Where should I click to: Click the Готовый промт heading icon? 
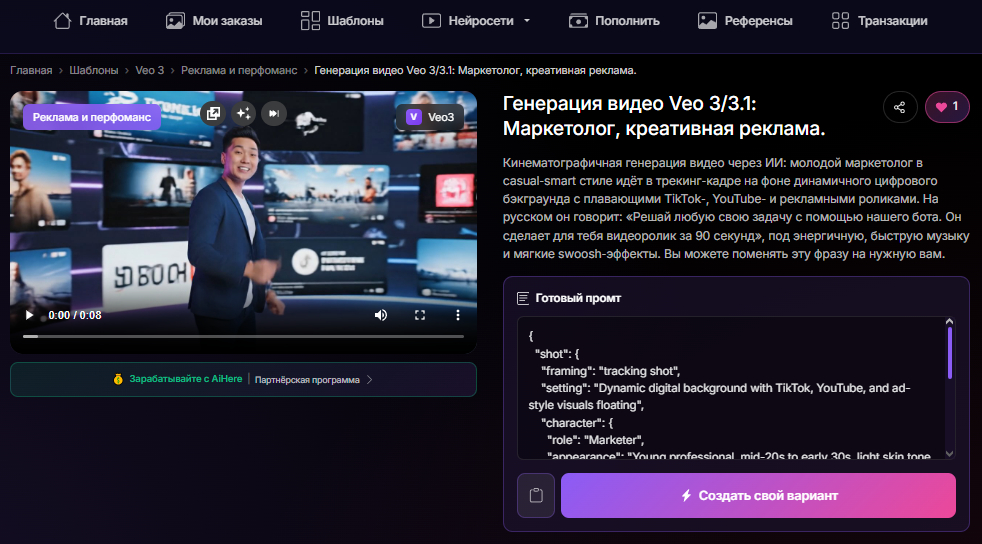523,298
